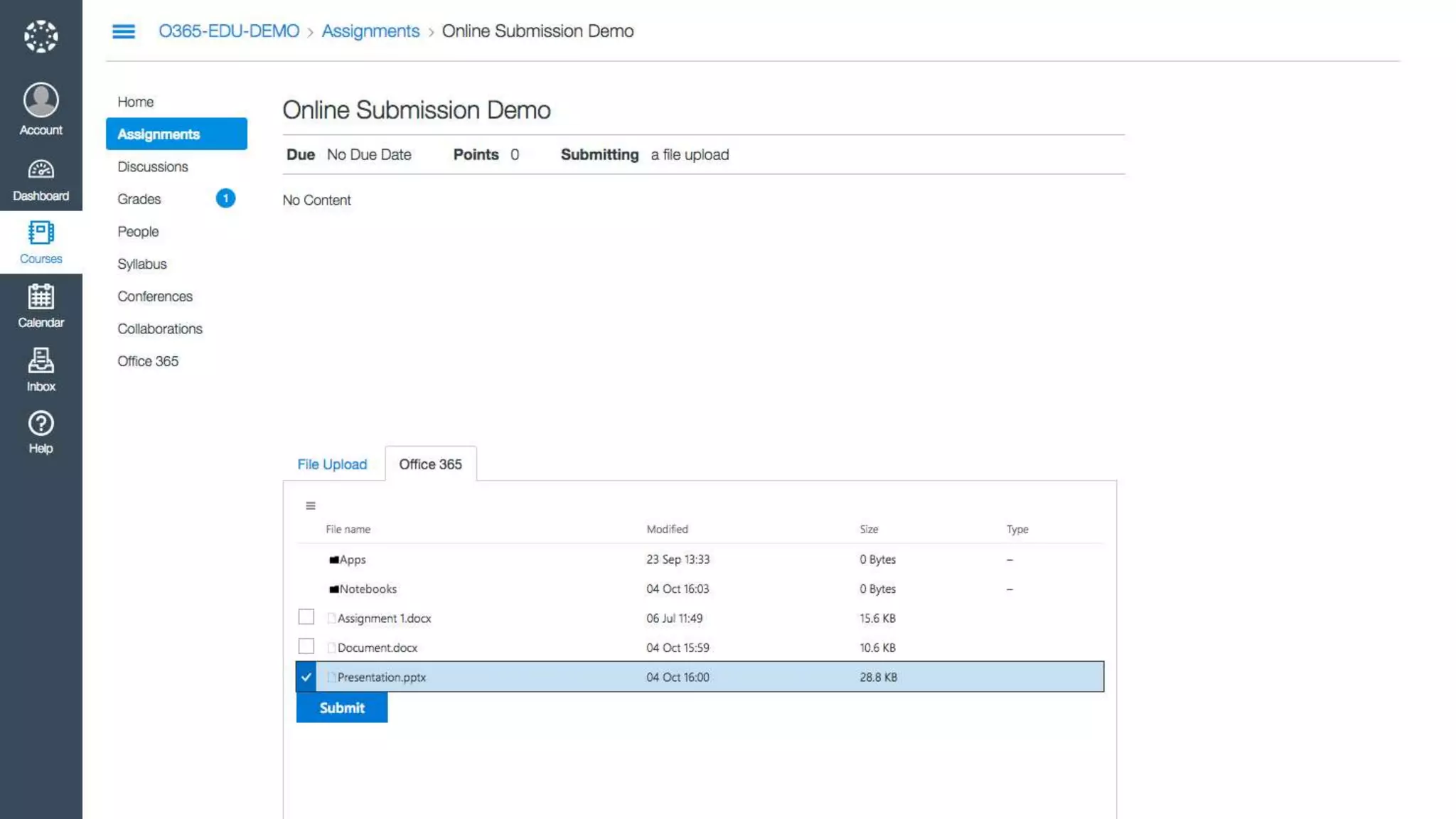Select the Office 365 tab
The width and height of the screenshot is (1456, 819).
[x=430, y=464]
